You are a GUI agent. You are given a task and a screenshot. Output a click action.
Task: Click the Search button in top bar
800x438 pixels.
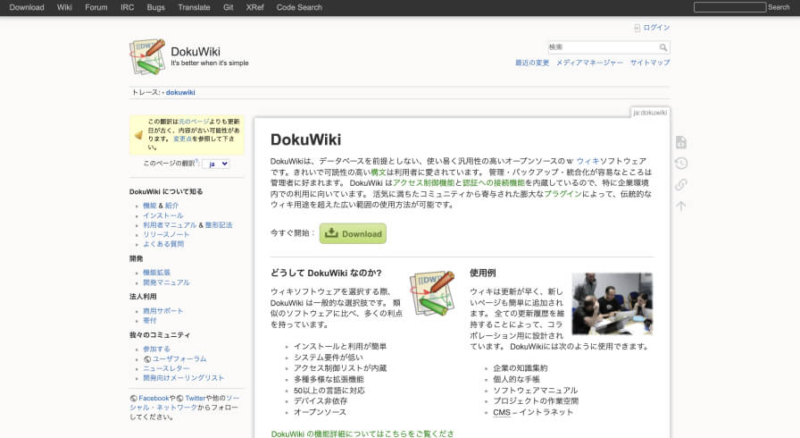click(x=778, y=7)
